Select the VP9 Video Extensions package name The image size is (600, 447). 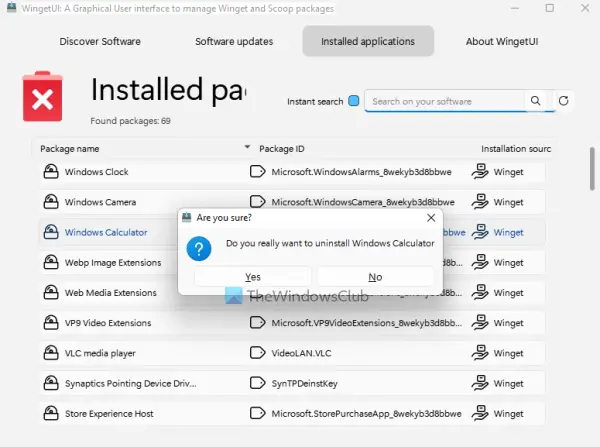click(x=108, y=323)
